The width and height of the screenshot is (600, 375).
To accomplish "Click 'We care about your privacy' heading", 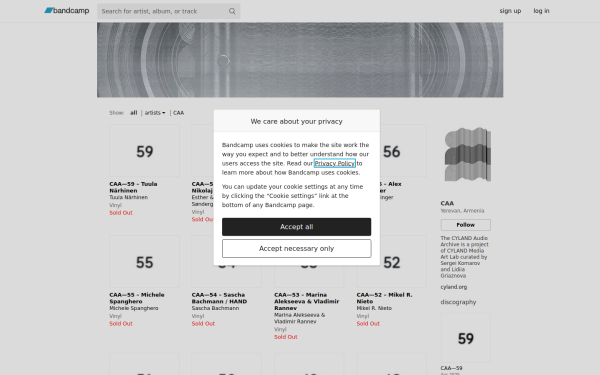I will click(297, 121).
